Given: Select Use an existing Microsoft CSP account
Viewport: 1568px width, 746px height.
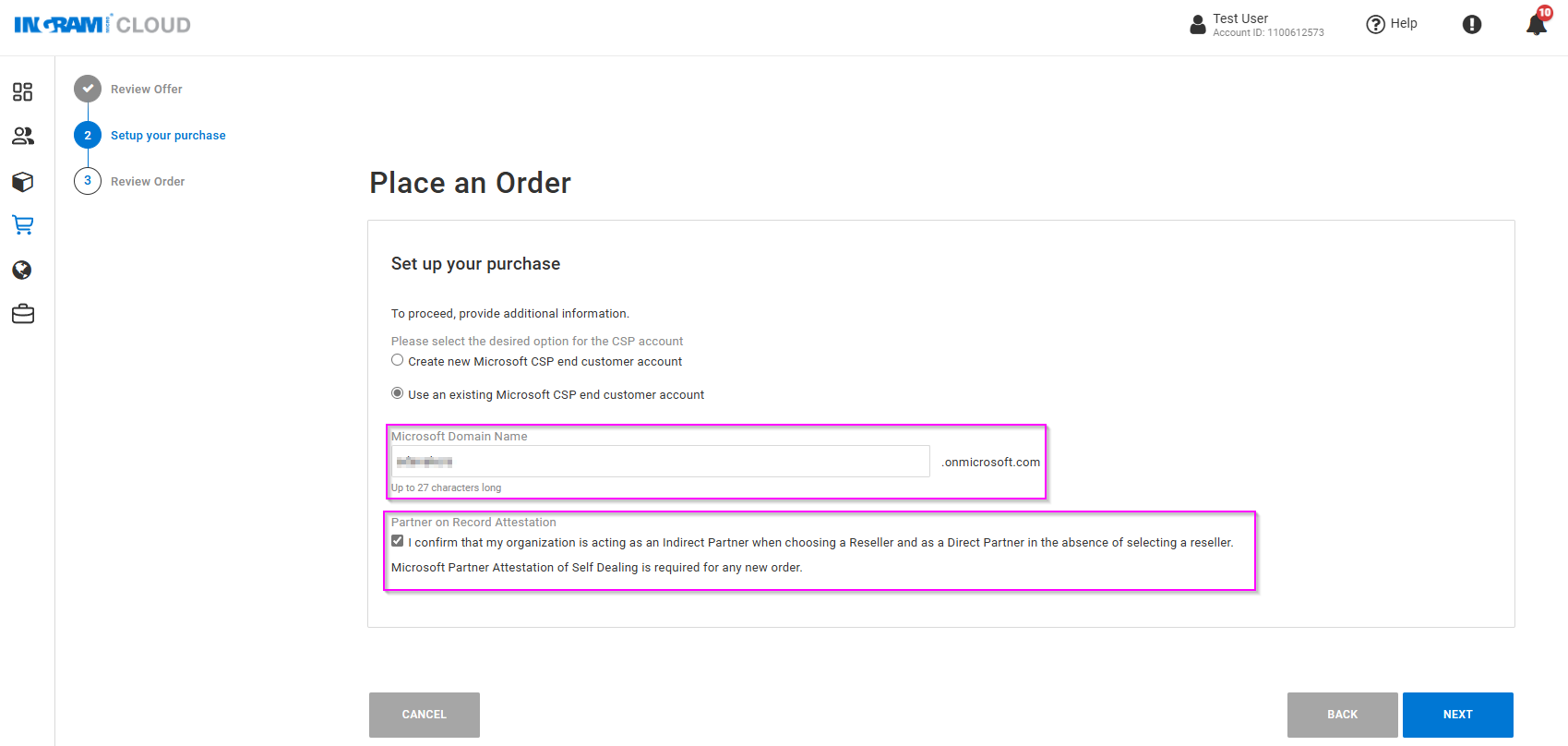Looking at the screenshot, I should pyautogui.click(x=398, y=393).
